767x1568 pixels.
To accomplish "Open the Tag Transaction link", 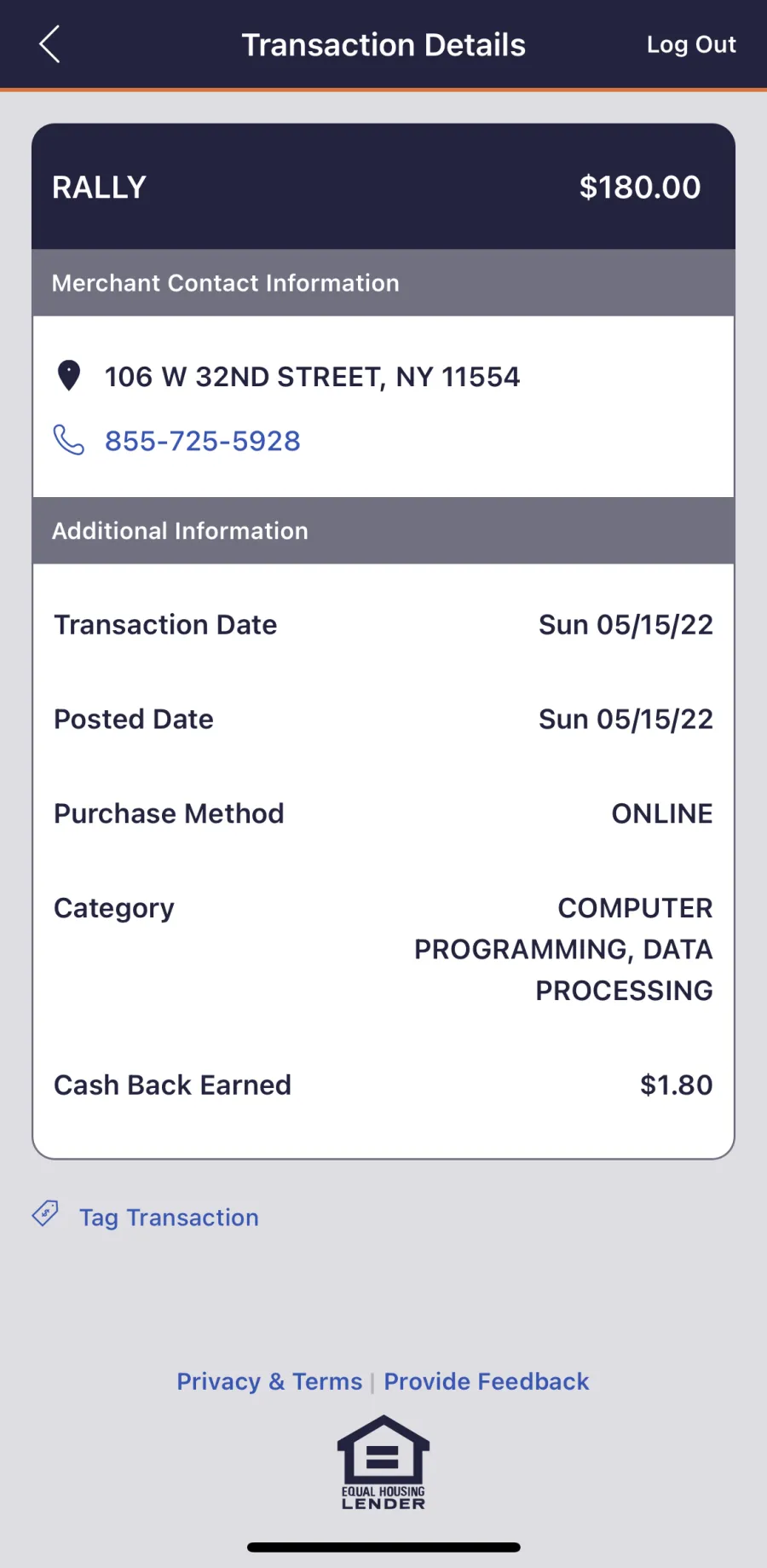I will click(x=169, y=1218).
